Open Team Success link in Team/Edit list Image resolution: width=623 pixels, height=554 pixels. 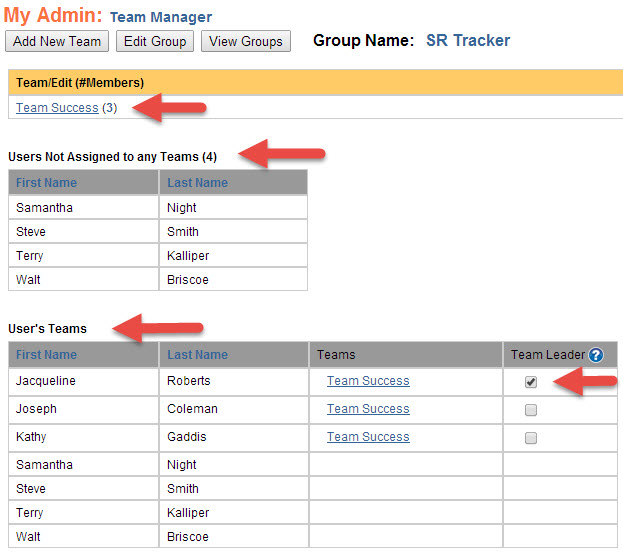pyautogui.click(x=57, y=108)
